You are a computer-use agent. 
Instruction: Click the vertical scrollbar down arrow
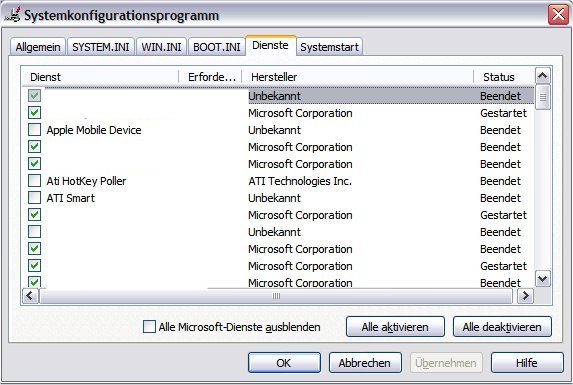pos(542,279)
